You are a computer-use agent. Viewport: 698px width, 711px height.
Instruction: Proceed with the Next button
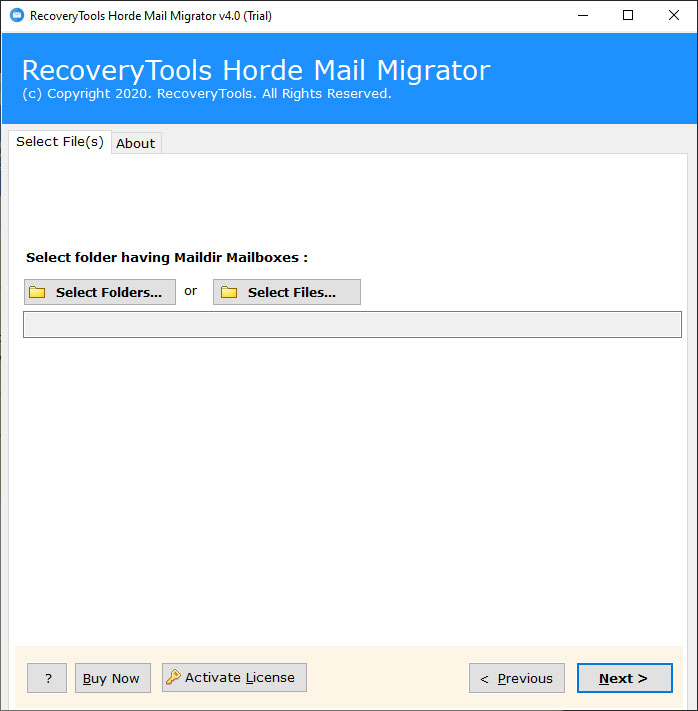(625, 678)
